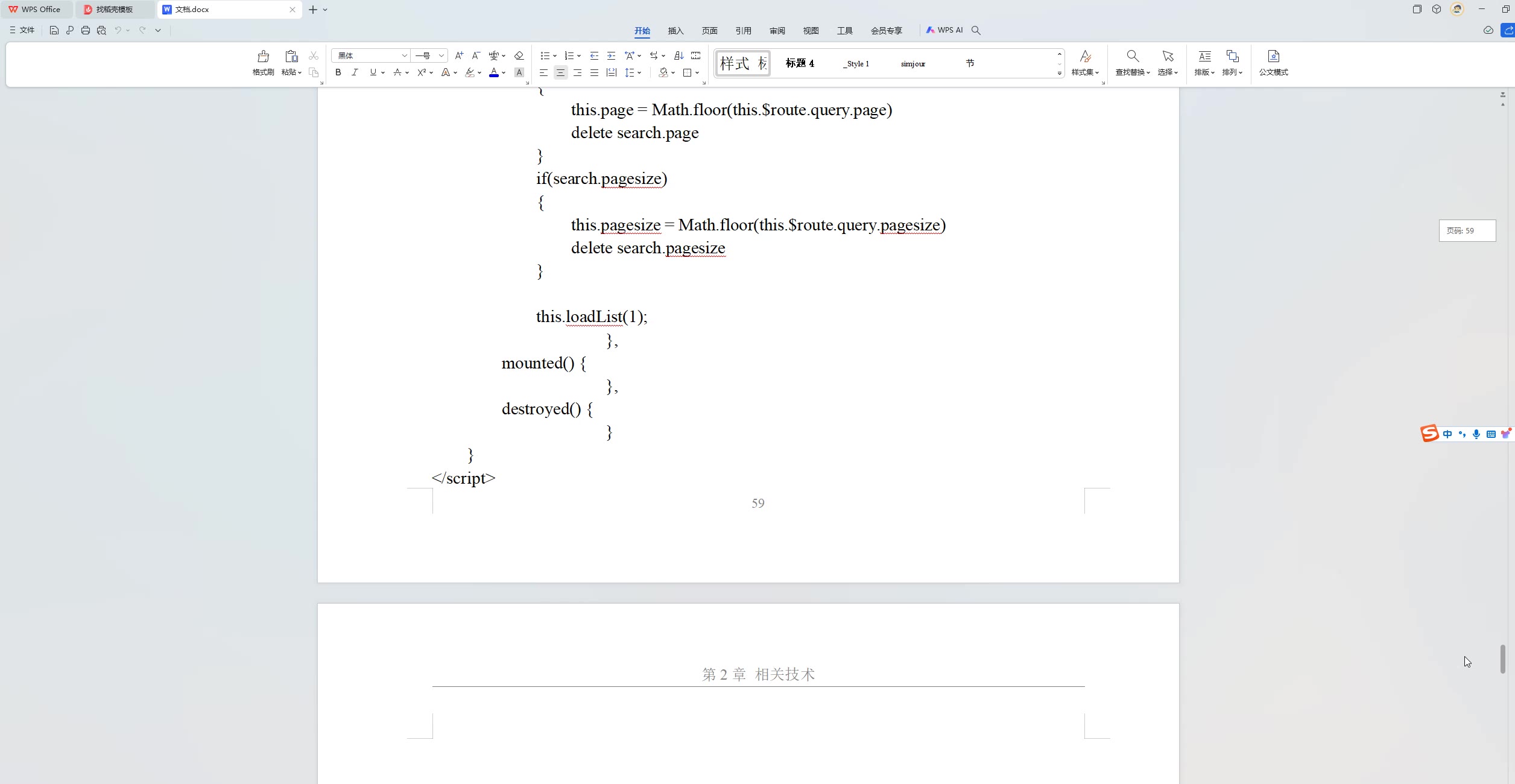Click the decrease indent icon
This screenshot has width=1515, height=784.
click(594, 55)
